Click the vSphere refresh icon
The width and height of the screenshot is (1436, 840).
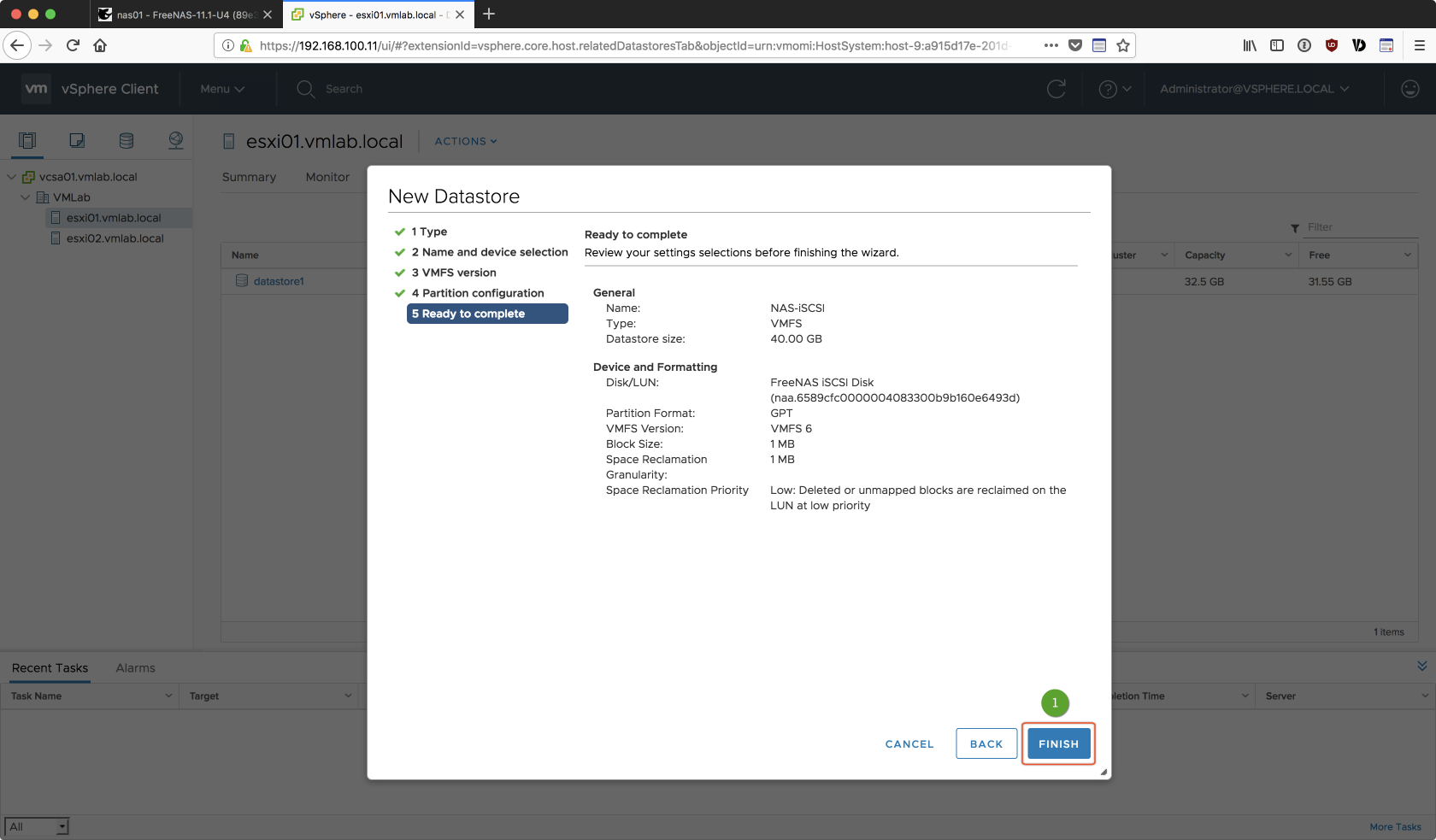(1056, 89)
